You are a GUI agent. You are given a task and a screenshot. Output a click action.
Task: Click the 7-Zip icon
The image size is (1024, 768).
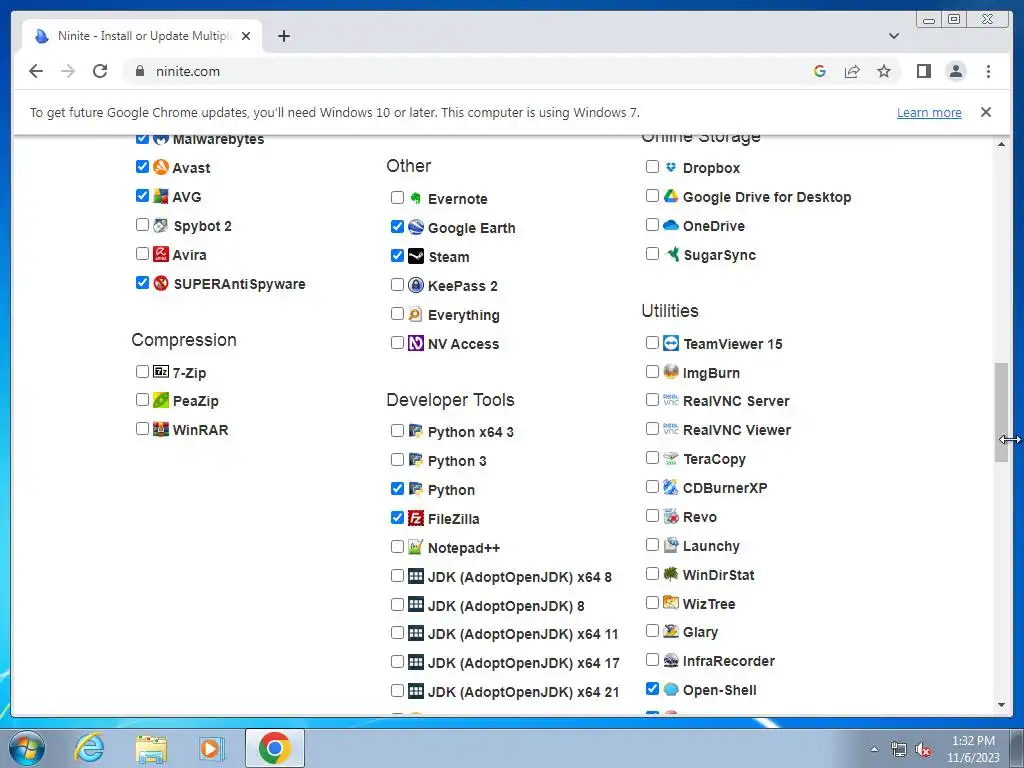point(161,372)
